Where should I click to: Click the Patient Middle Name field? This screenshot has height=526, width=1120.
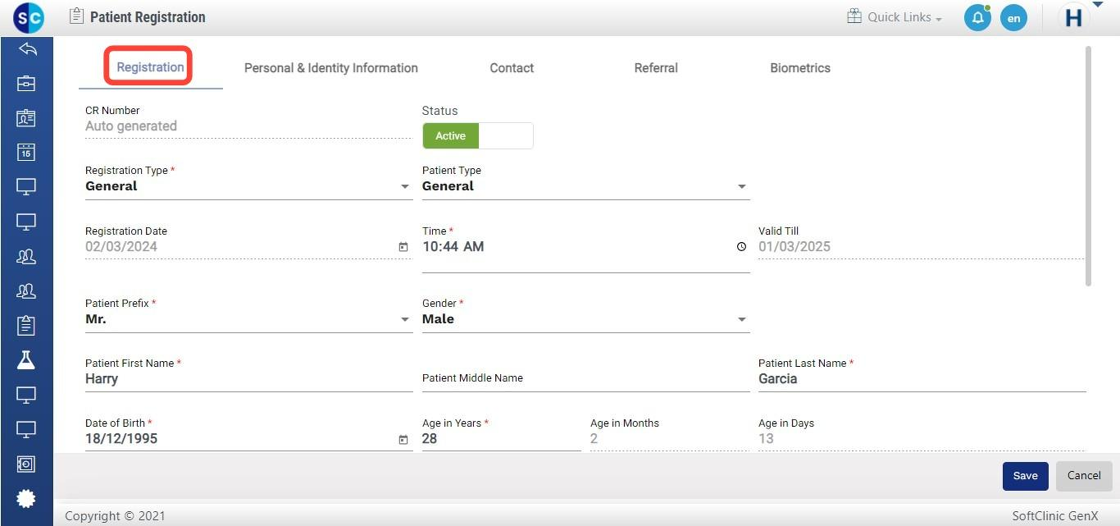click(x=586, y=378)
